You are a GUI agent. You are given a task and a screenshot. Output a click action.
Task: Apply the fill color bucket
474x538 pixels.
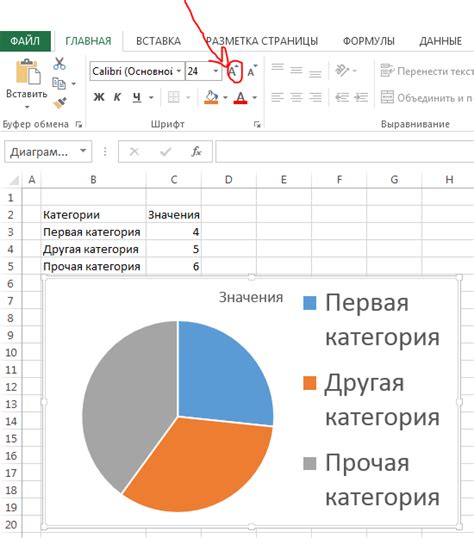pyautogui.click(x=211, y=97)
